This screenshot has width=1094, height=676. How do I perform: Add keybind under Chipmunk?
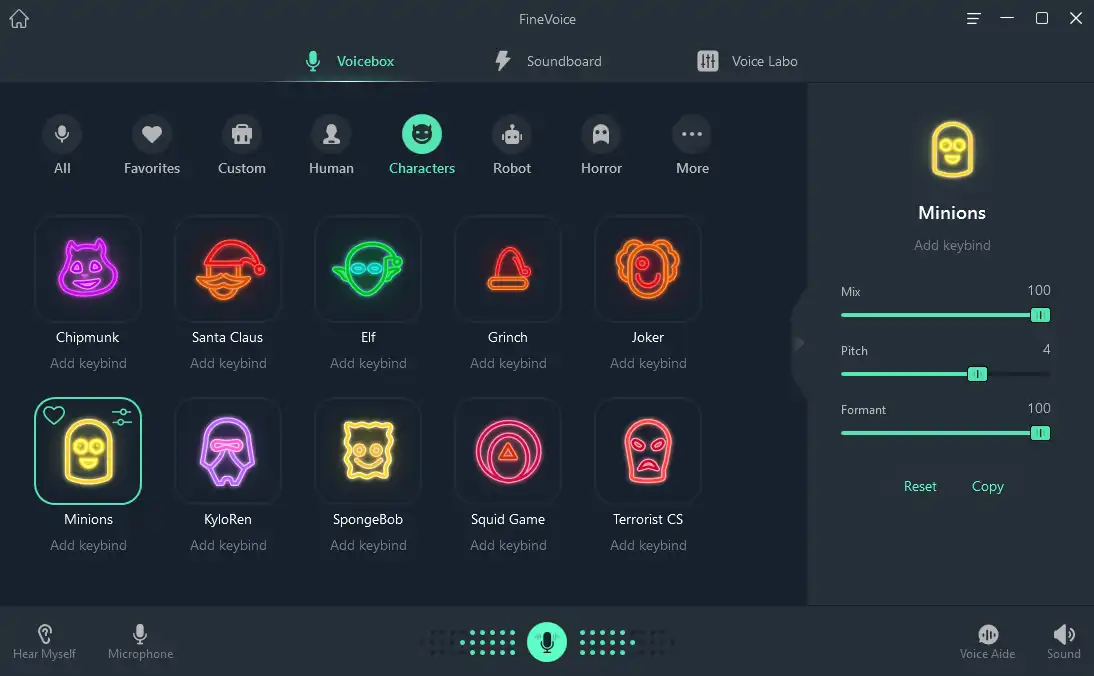pos(88,363)
